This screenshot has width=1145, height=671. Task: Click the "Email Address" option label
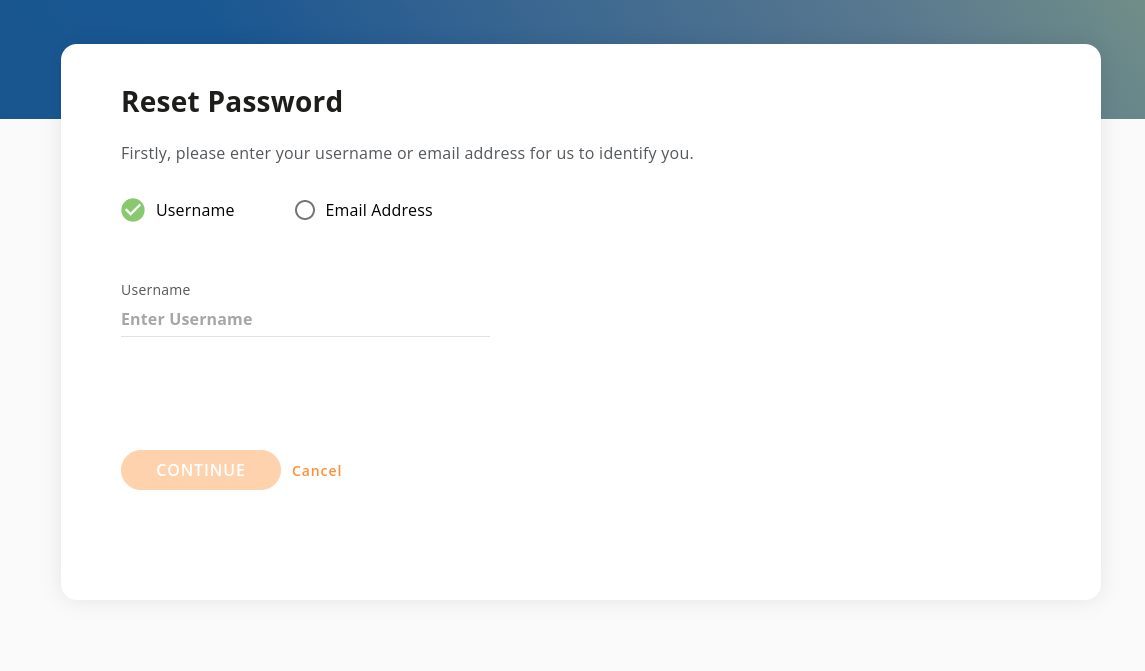point(379,210)
